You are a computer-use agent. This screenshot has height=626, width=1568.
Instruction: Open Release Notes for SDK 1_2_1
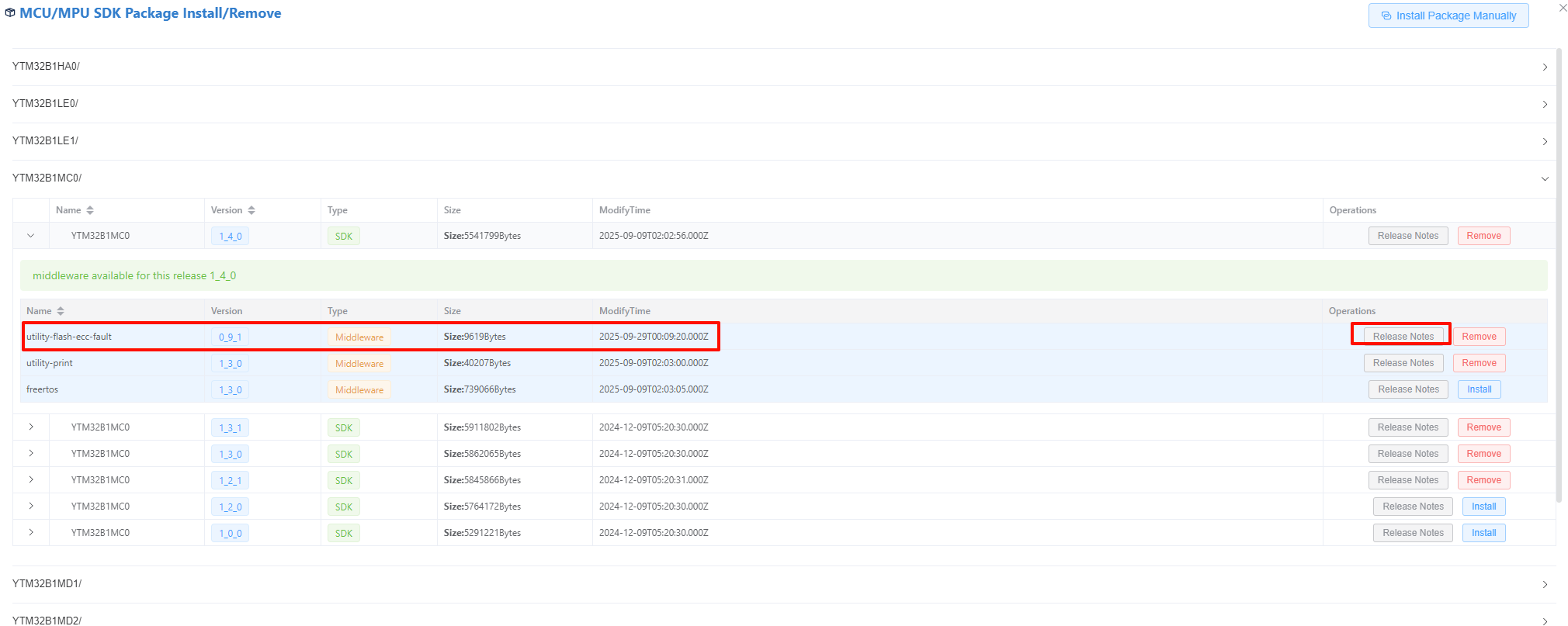(x=1407, y=480)
